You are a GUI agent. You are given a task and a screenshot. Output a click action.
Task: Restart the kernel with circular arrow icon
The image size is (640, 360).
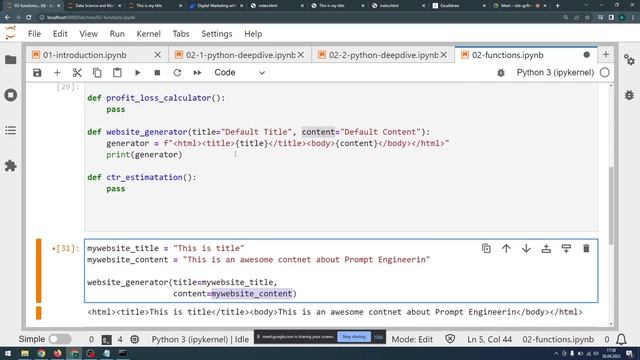177,73
